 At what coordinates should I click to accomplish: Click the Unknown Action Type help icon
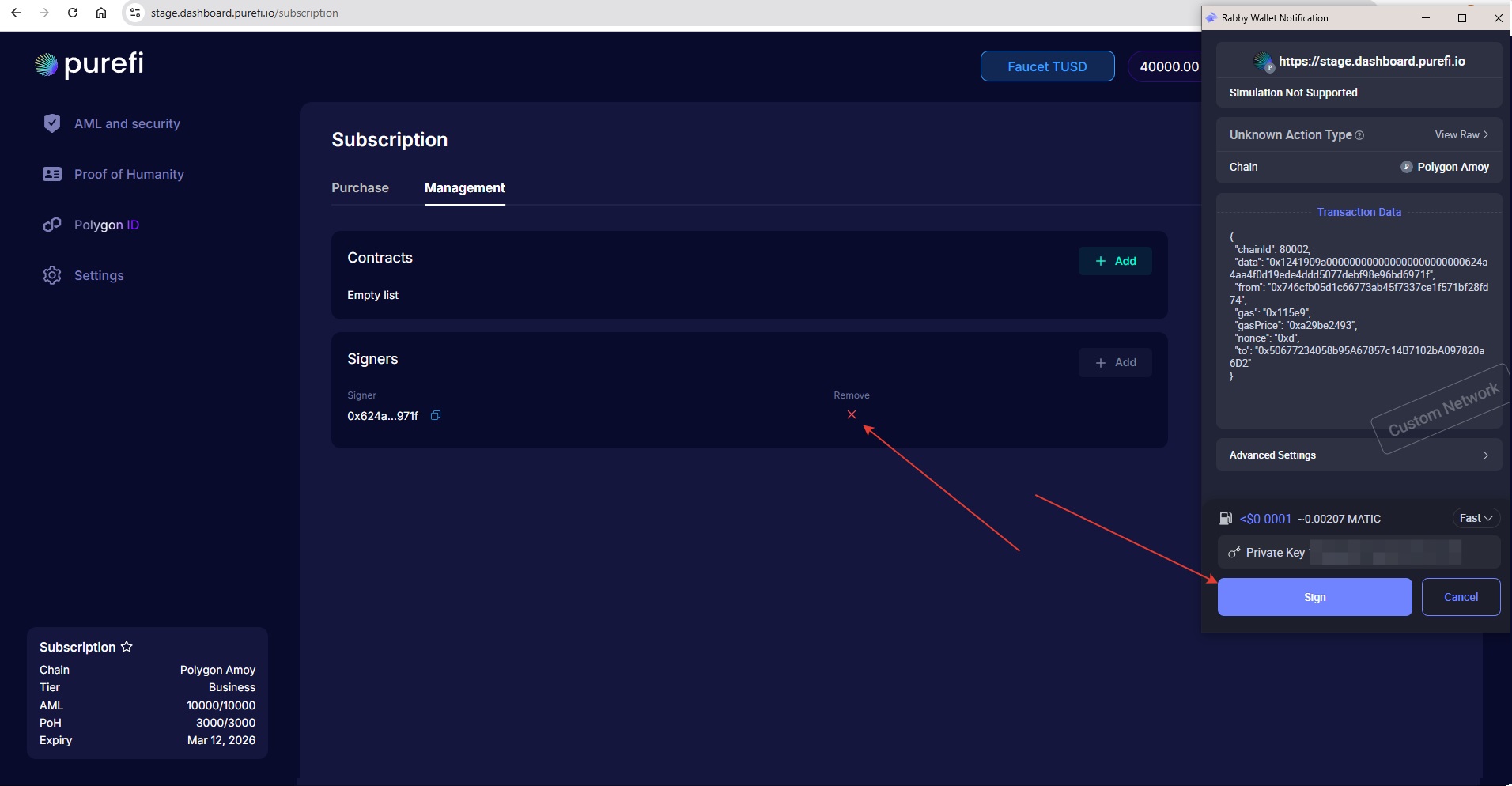(x=1359, y=135)
